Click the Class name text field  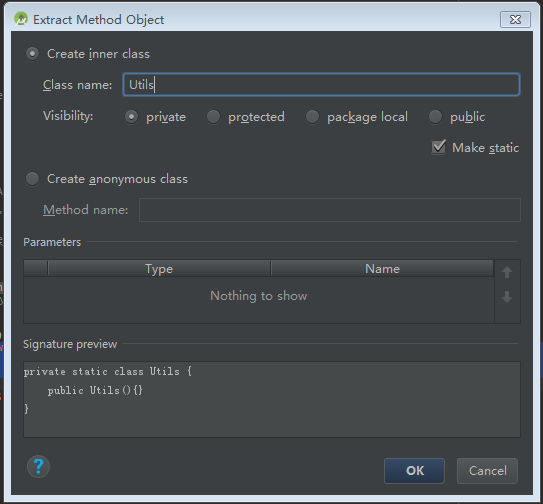(x=321, y=85)
